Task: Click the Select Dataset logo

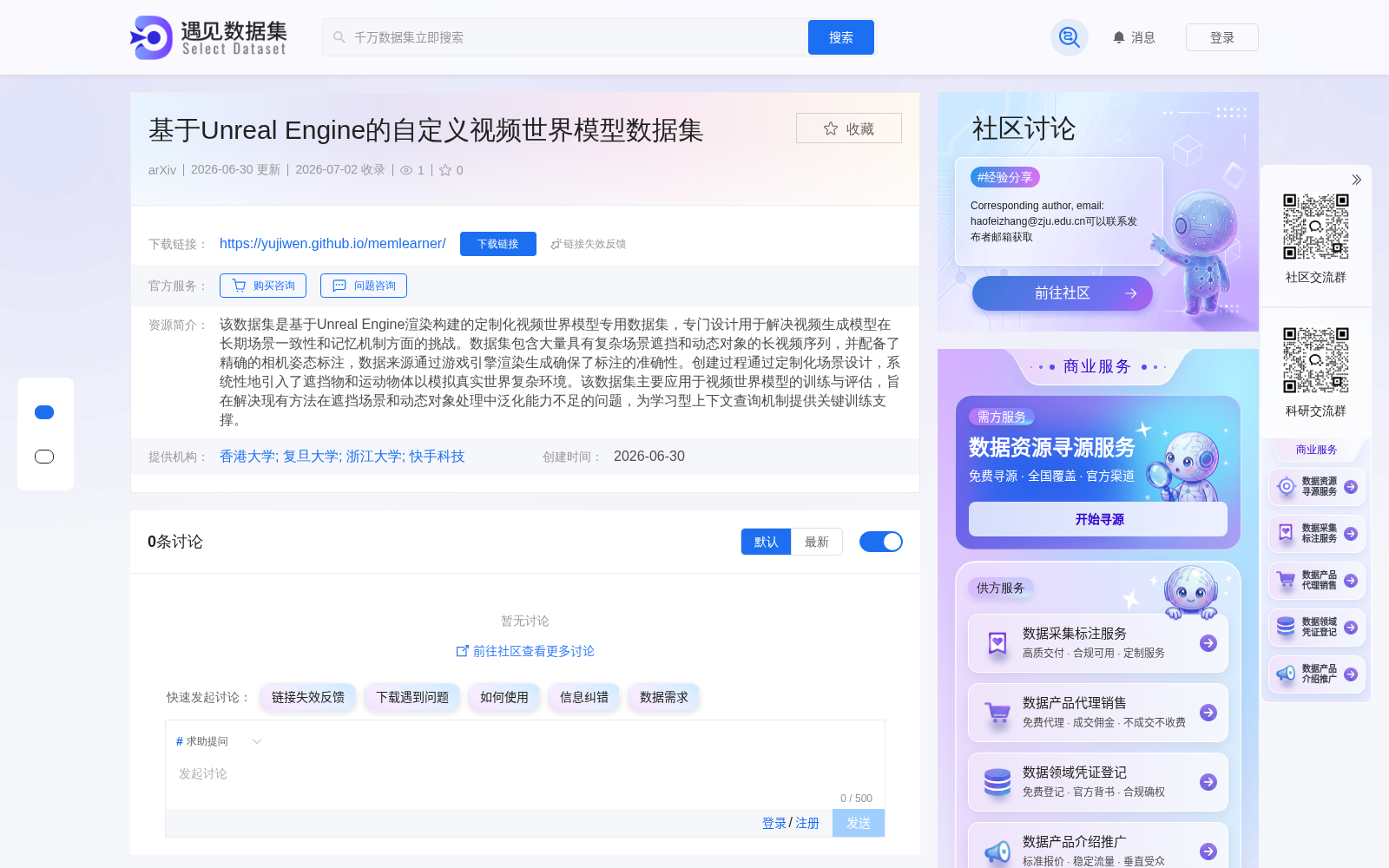Action: click(208, 37)
